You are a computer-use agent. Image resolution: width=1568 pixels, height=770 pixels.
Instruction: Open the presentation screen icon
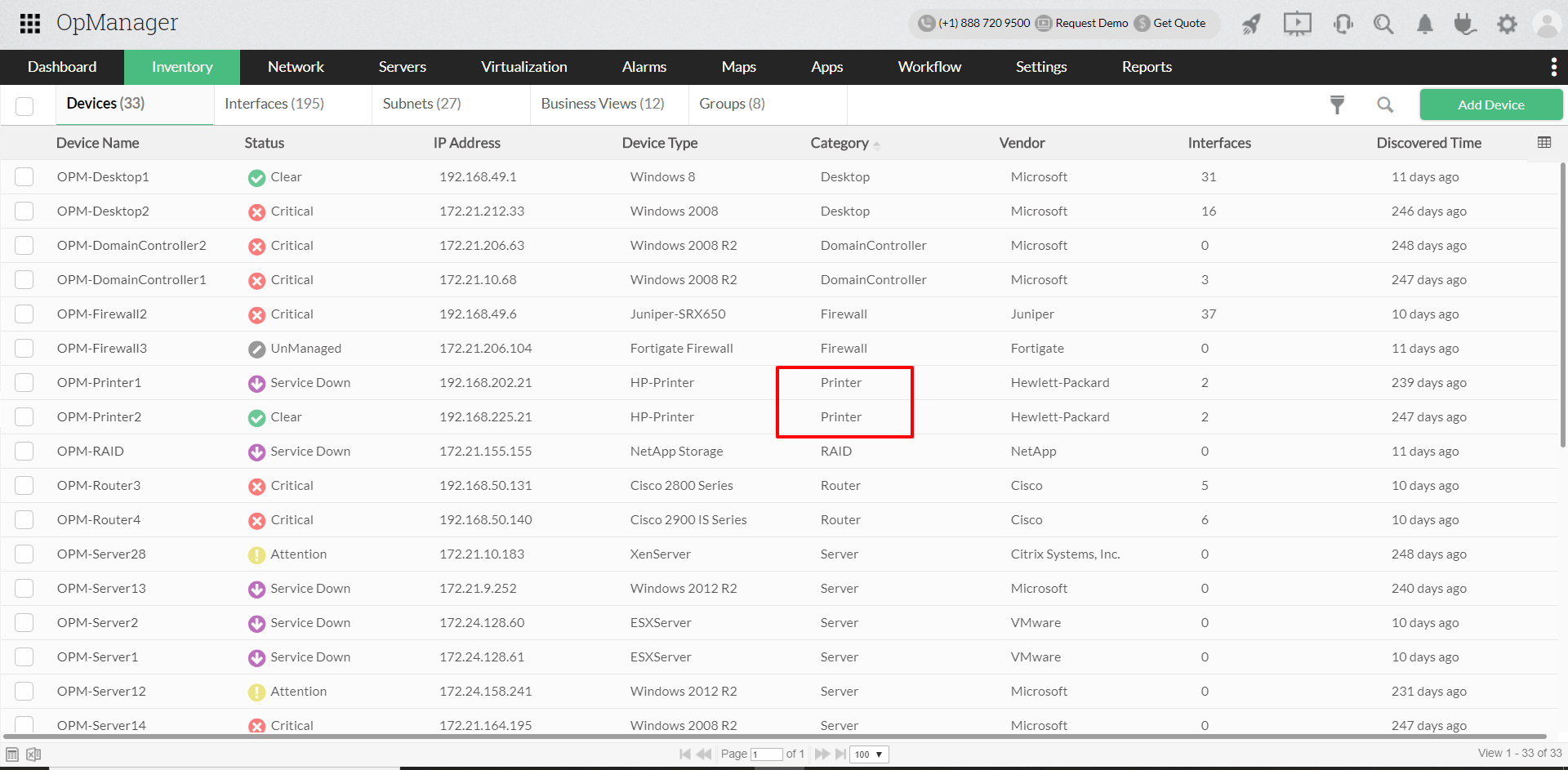point(1297,24)
